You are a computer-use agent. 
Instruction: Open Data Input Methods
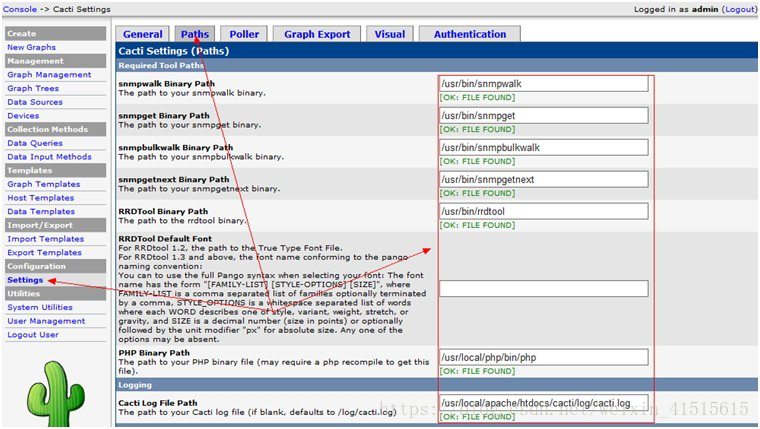(x=49, y=157)
